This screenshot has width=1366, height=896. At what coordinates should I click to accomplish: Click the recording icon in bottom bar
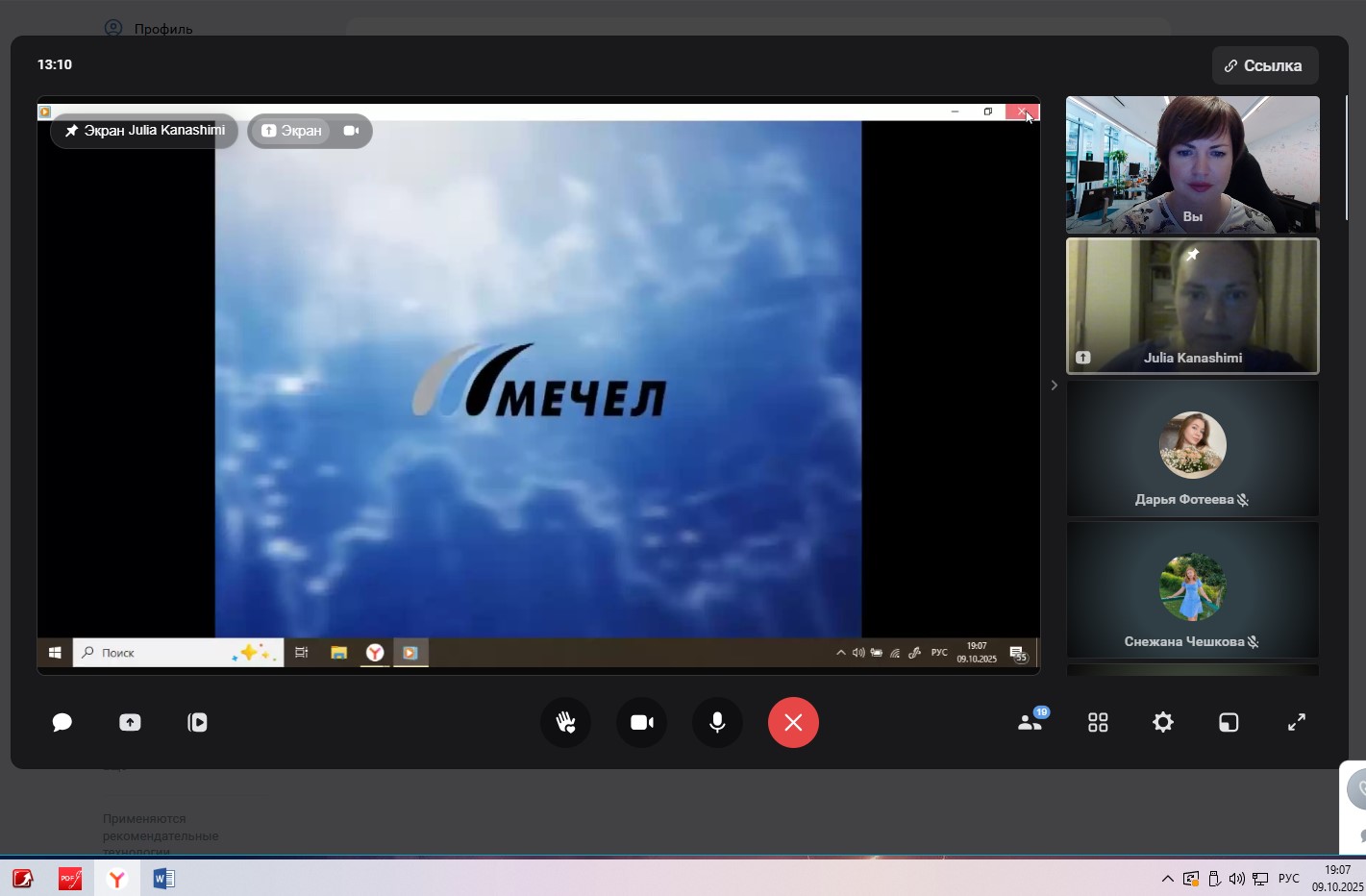[x=197, y=722]
